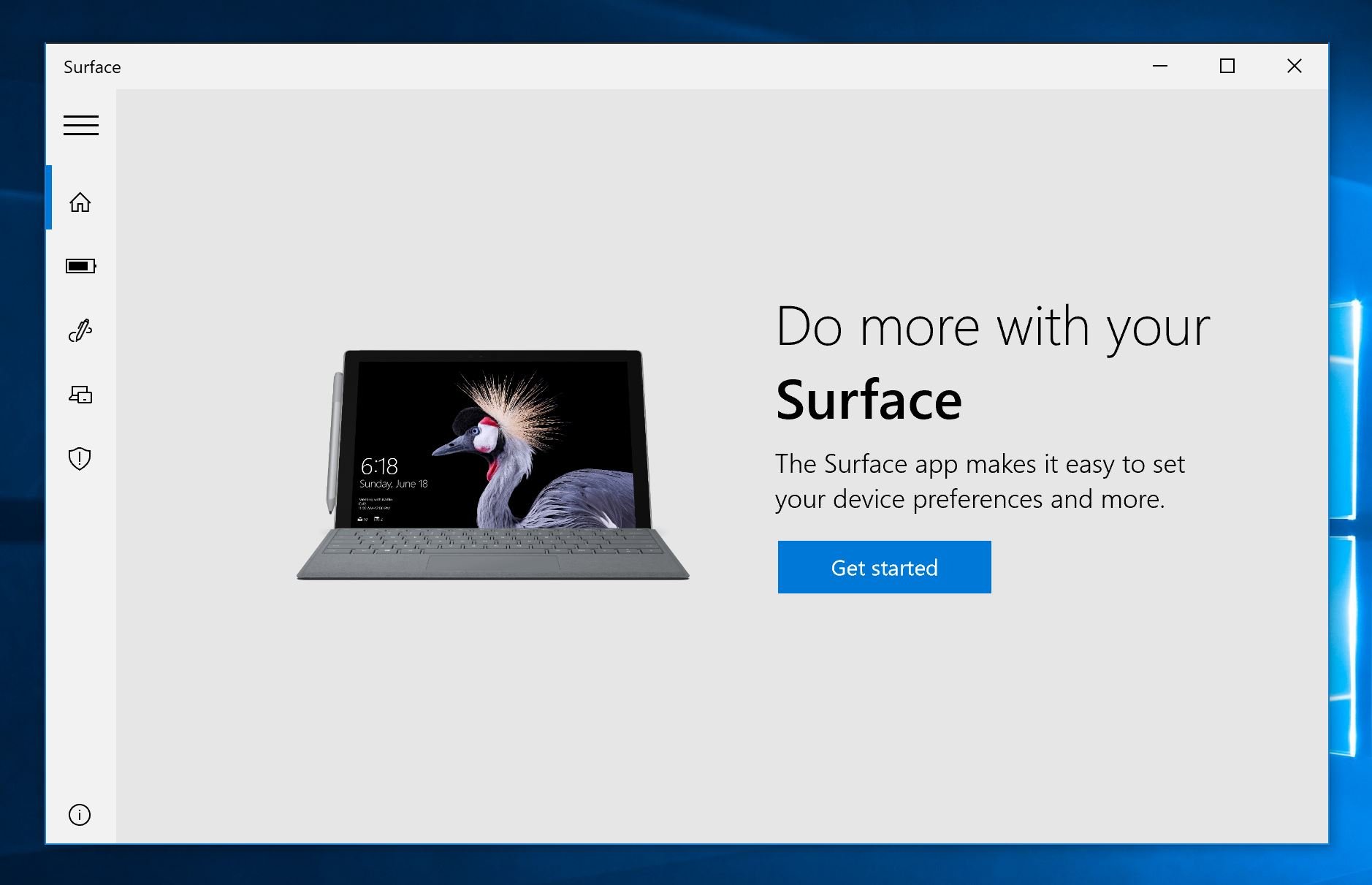Open the battery page icon
This screenshot has width=1372, height=885.
tap(81, 266)
